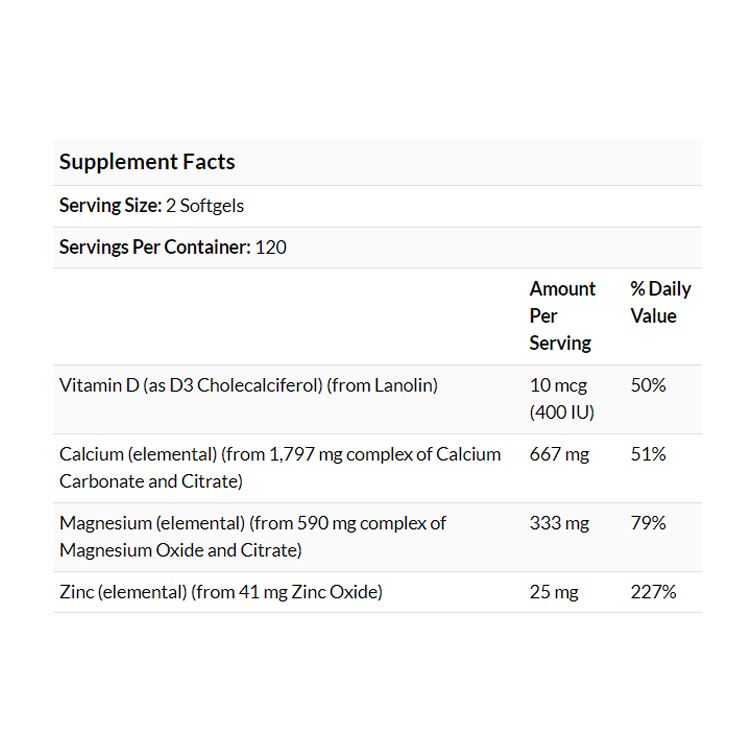Select the 667 mg calcium amount

point(559,454)
